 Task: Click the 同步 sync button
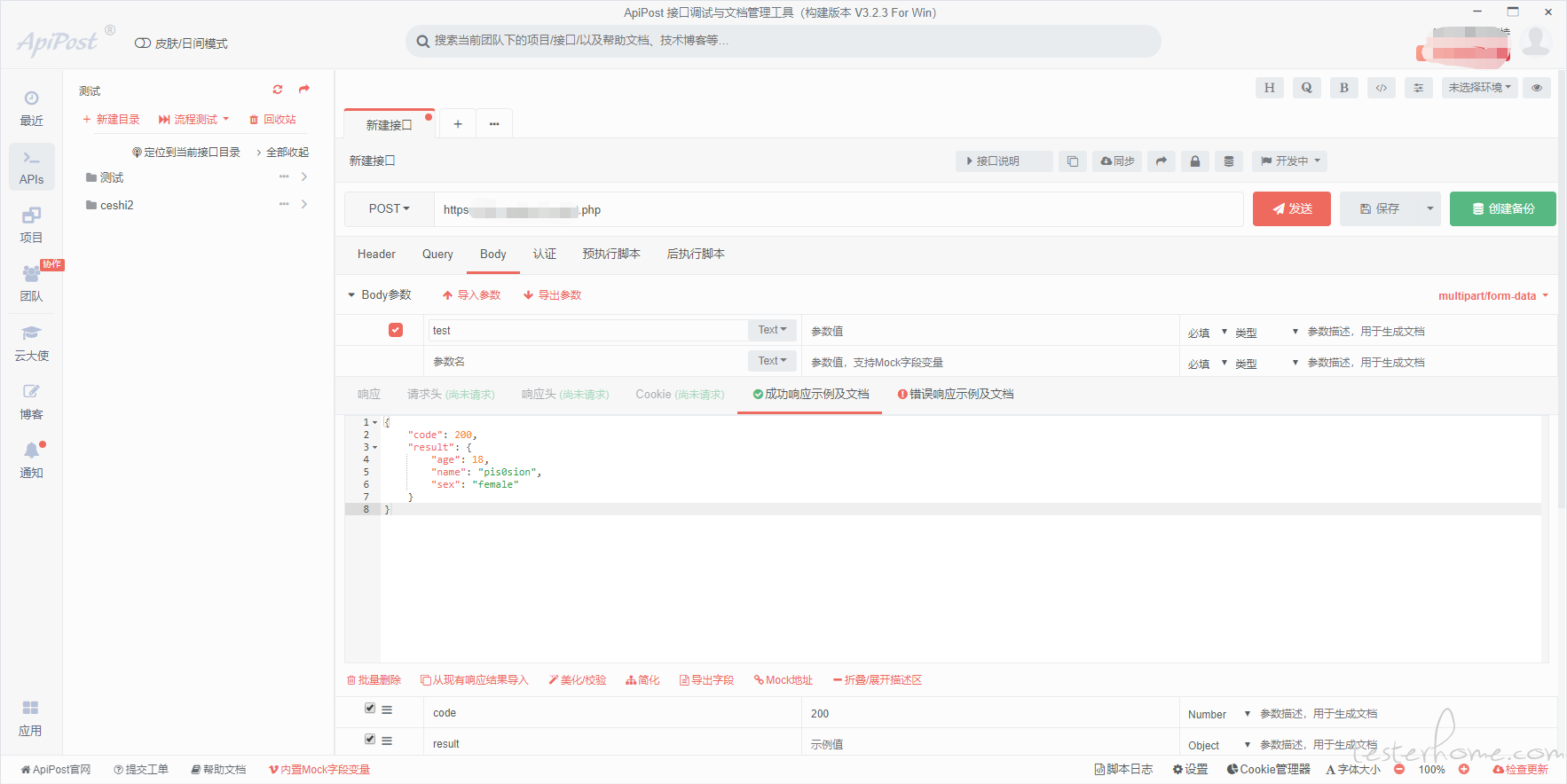[x=1117, y=161]
